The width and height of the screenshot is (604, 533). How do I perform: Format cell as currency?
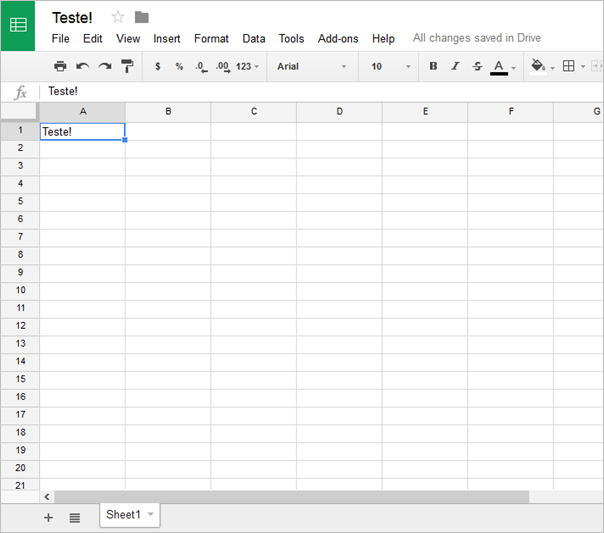(158, 66)
